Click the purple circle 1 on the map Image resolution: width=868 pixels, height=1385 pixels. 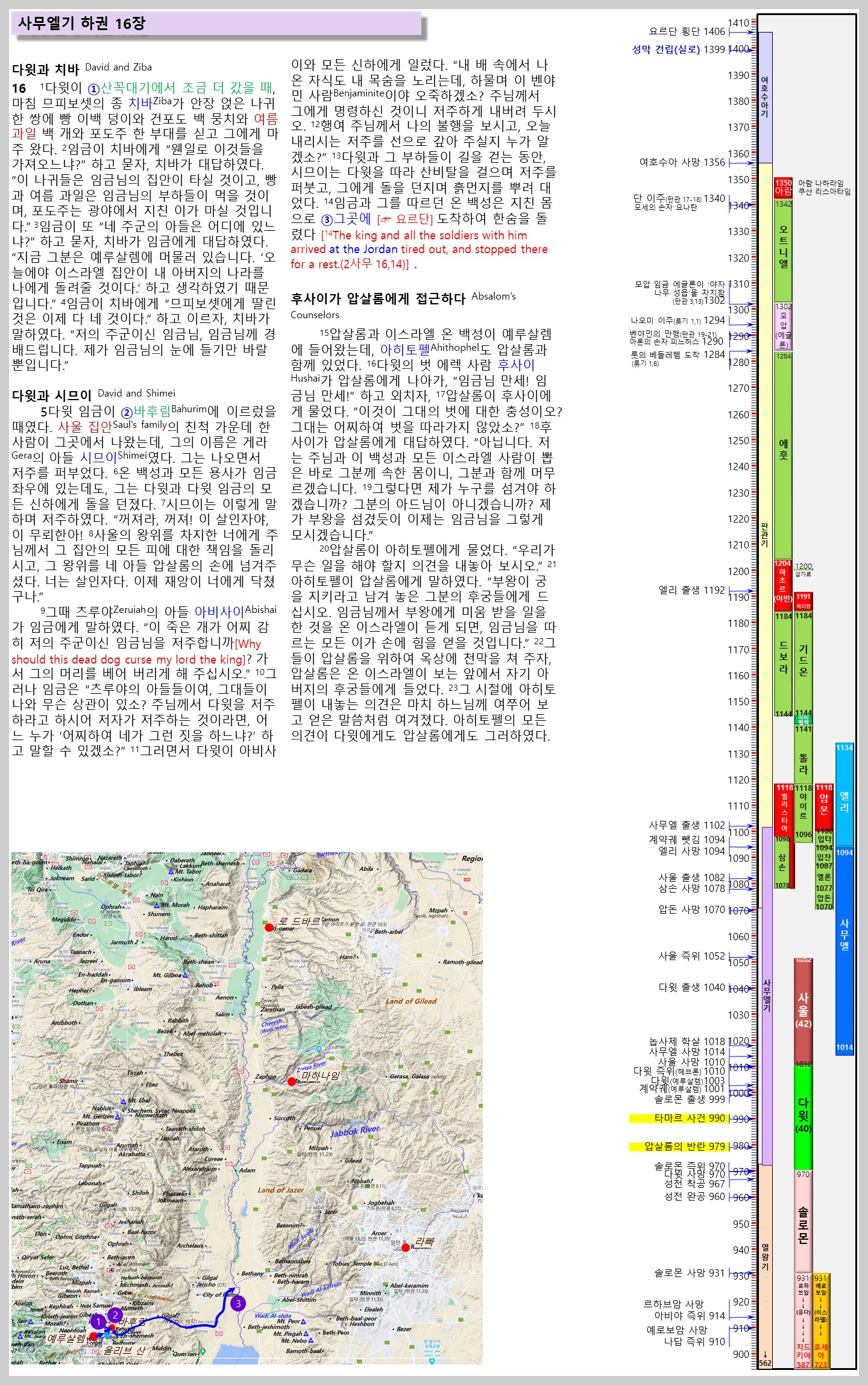tap(98, 1322)
